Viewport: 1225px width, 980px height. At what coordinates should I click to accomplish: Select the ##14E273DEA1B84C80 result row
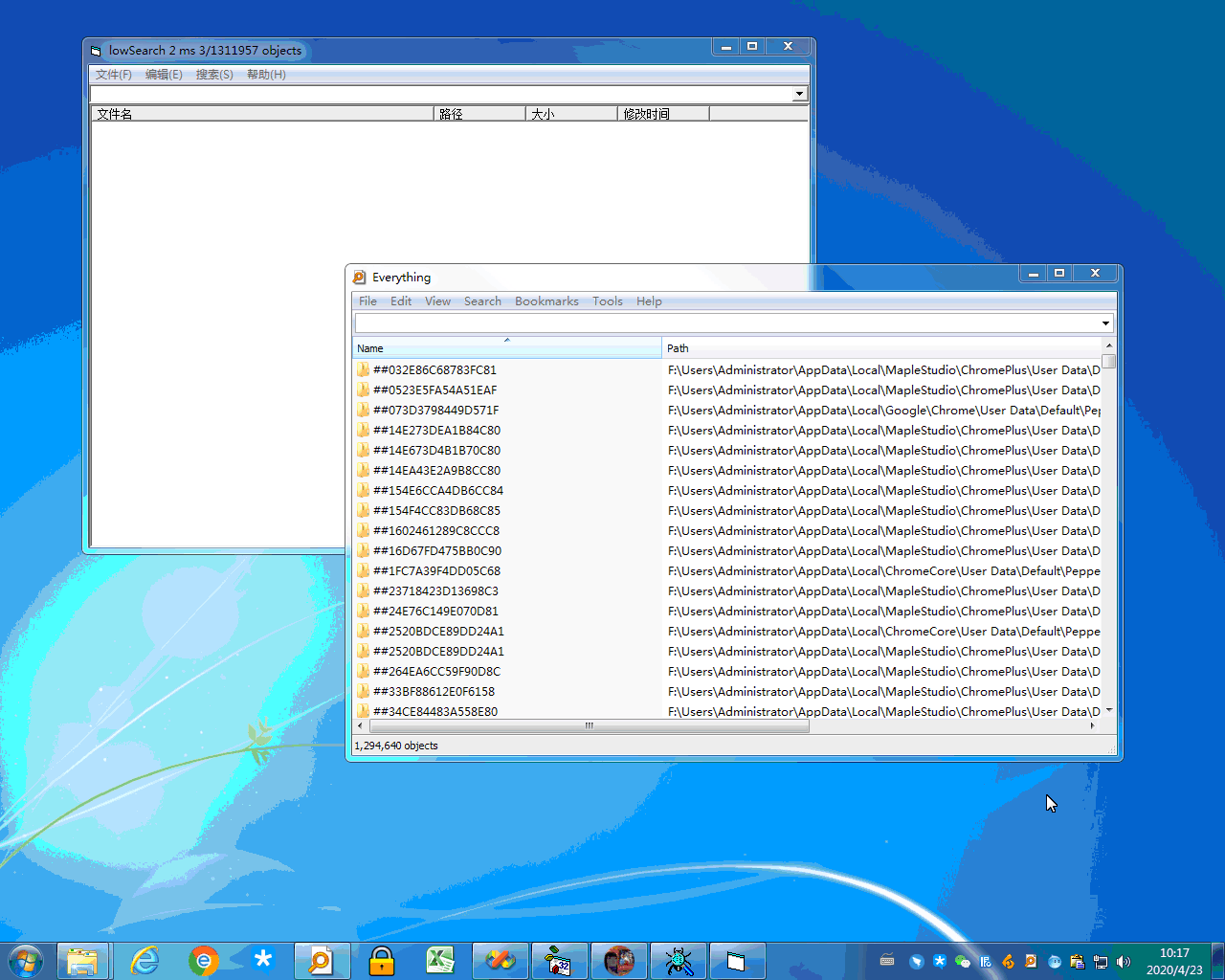(x=726, y=430)
